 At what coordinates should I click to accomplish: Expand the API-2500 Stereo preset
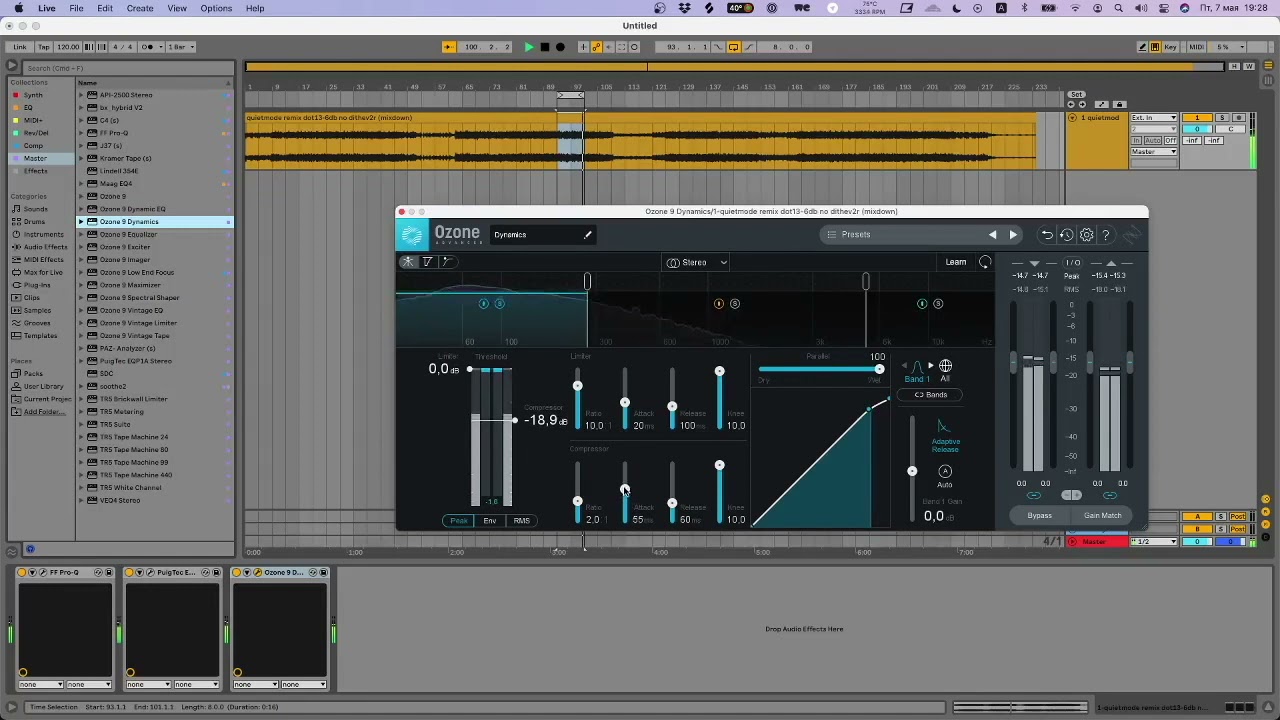82,95
